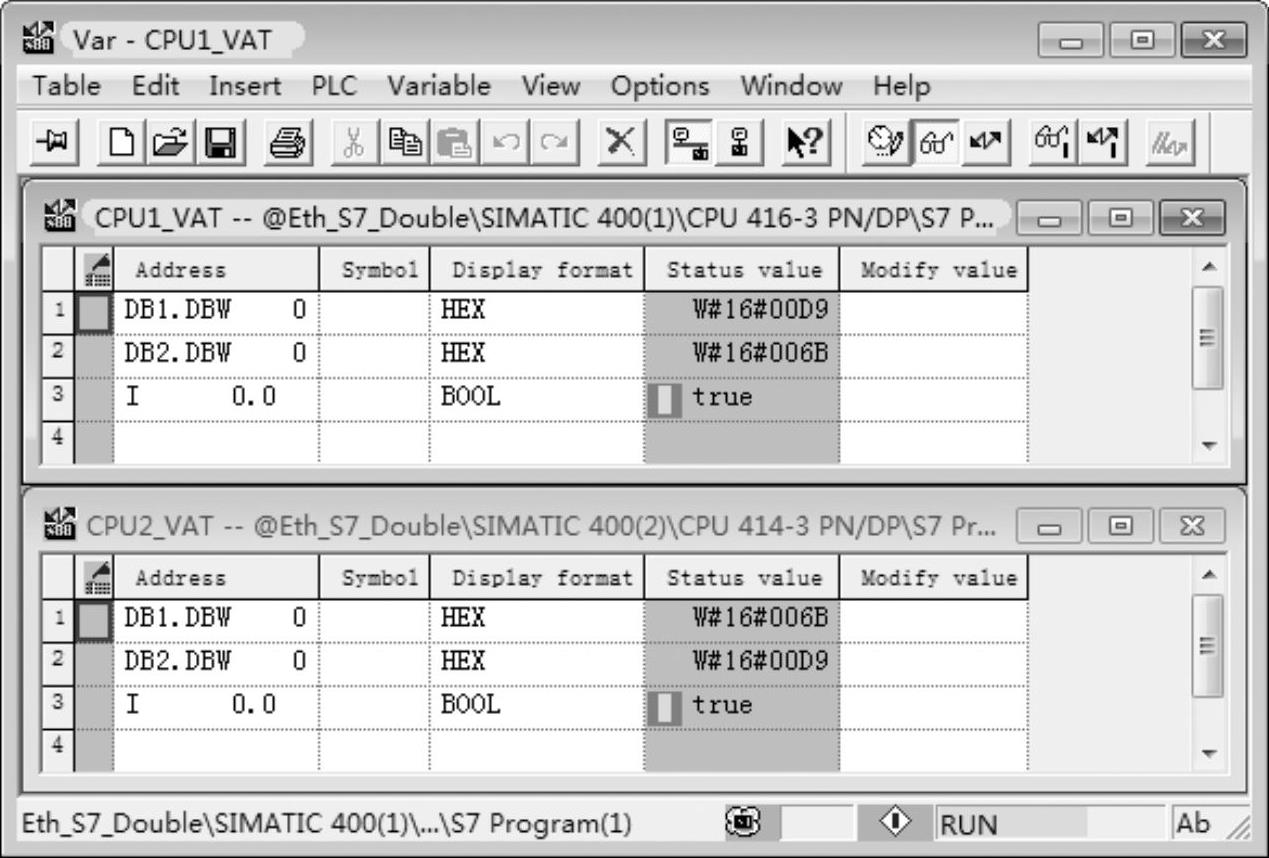Image resolution: width=1269 pixels, height=858 pixels.
Task: Select row 3 header in CPU1_VAT table
Action: (x=57, y=397)
